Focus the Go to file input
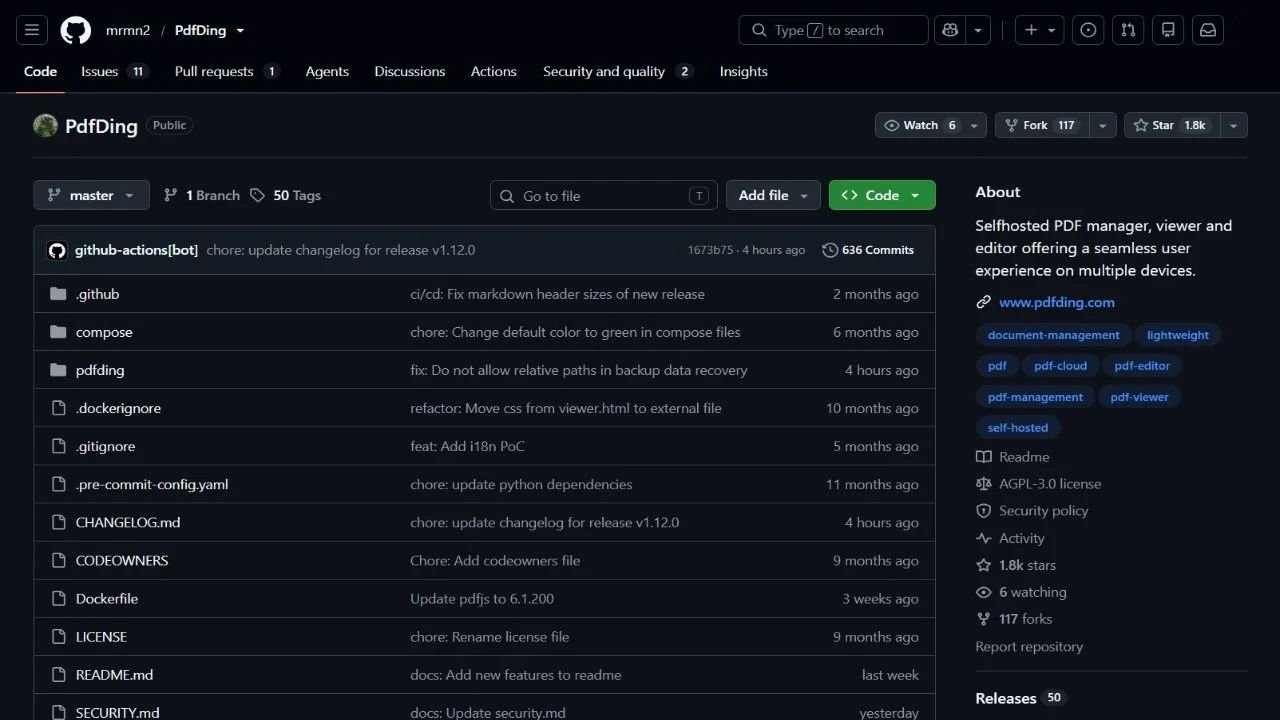Viewport: 1280px width, 720px height. point(604,195)
